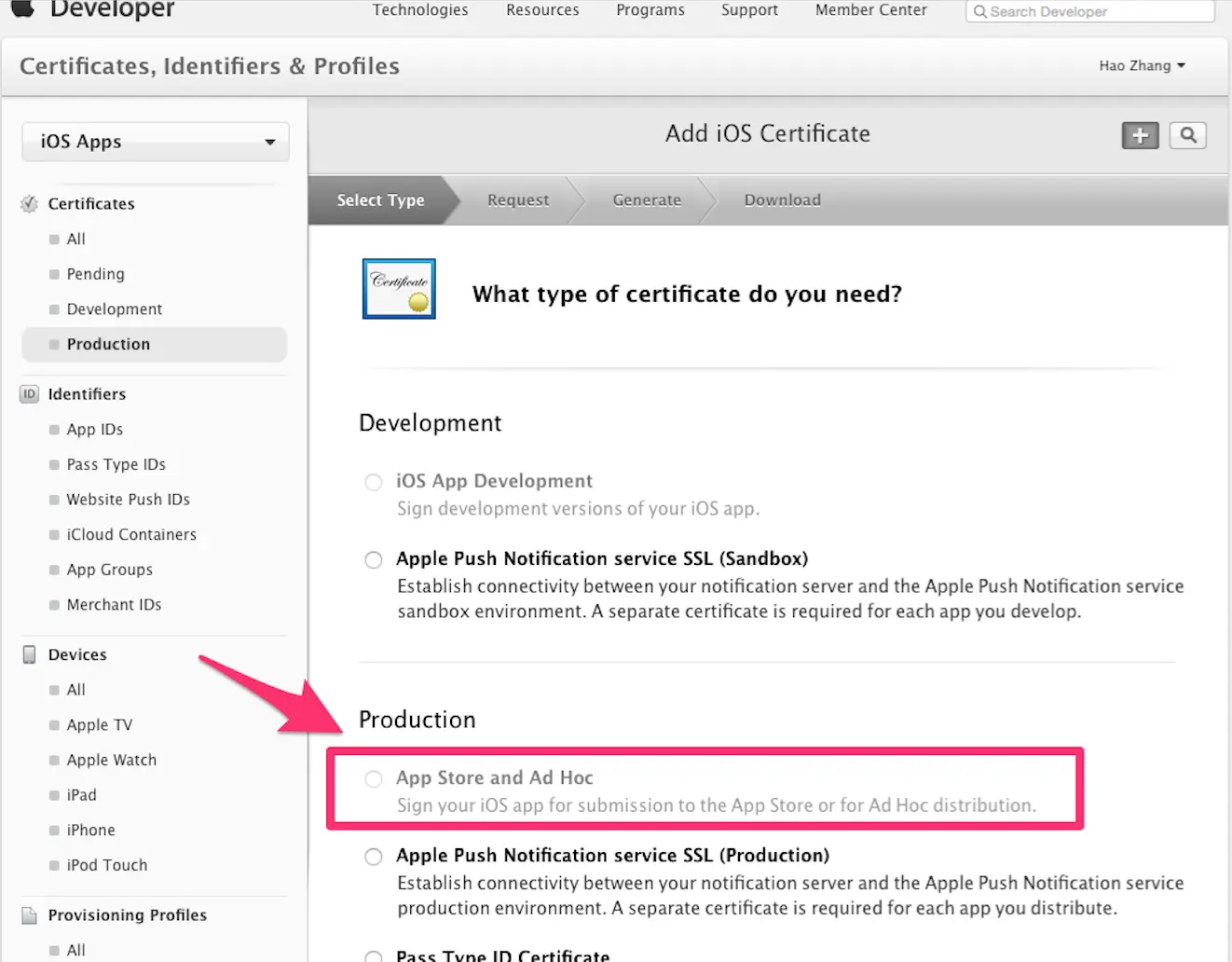Screen dimensions: 1232x962
Task: Open All under Provisioning Profiles
Action: pyautogui.click(x=75, y=950)
